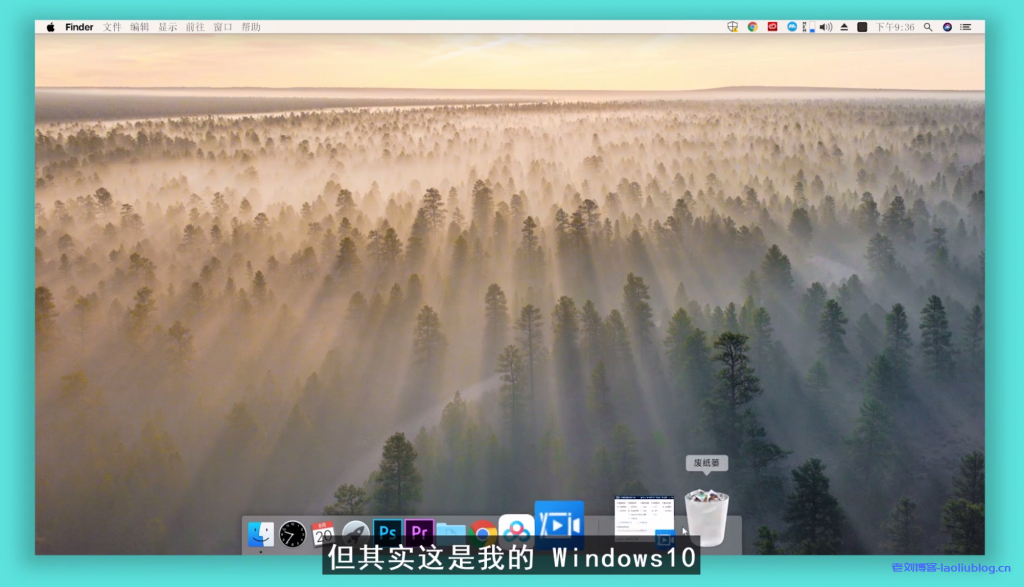Check the clock showing 下午9:36
Screen dimensions: 1024x587
(x=896, y=26)
